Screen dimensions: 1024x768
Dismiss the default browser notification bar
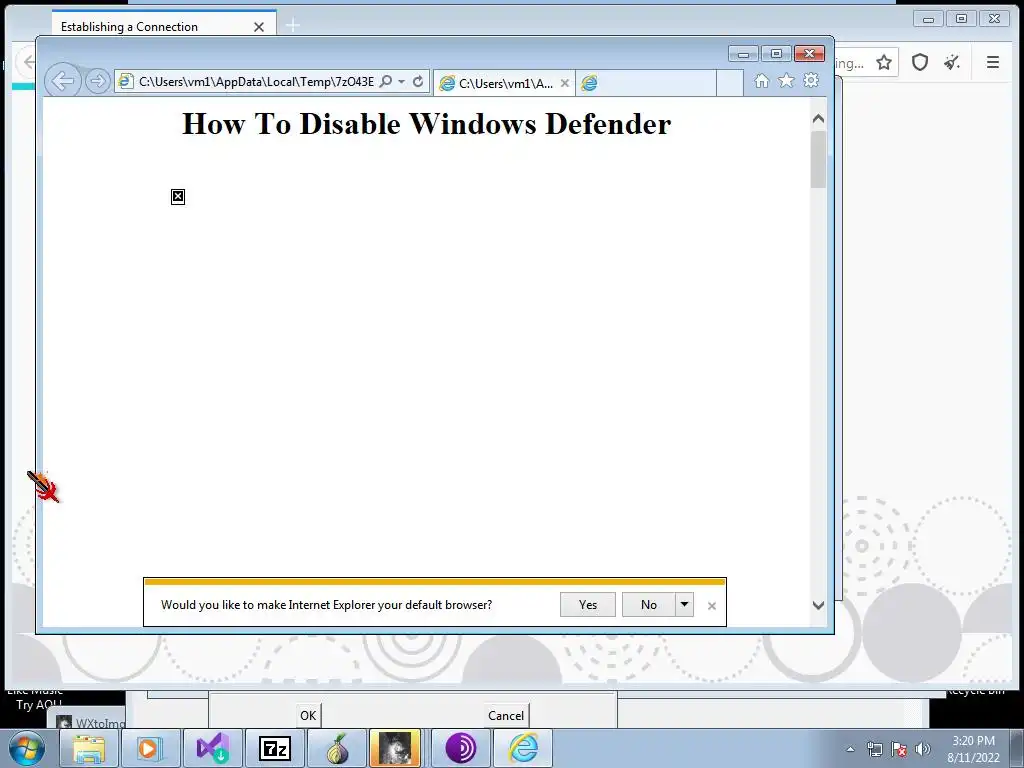[712, 606]
